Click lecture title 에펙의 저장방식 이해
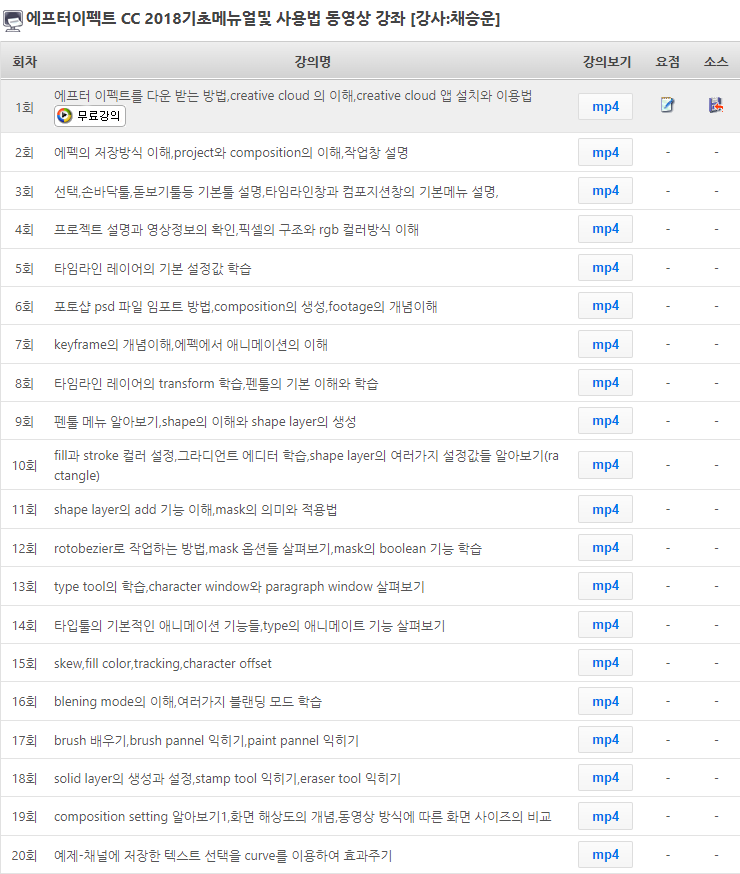 [231, 153]
